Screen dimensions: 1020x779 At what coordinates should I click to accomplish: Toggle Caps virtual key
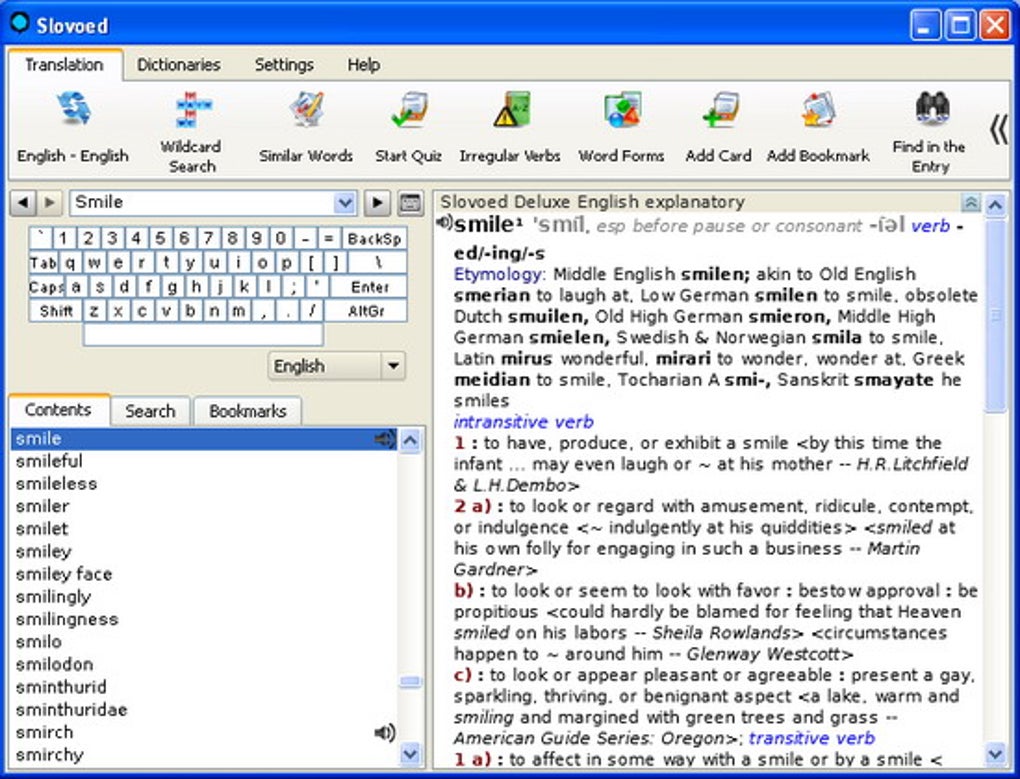46,287
